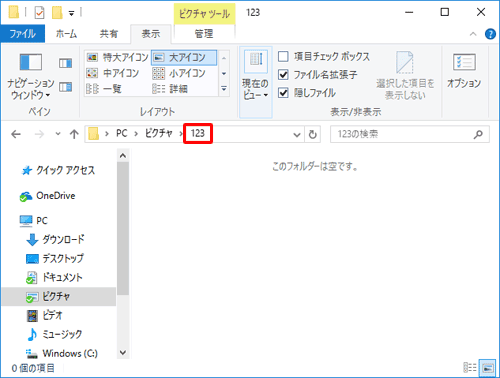Image resolution: width=500 pixels, height=378 pixels.
Task: Open the 管理 tab under ピクチャ ツール
Action: 204,34
